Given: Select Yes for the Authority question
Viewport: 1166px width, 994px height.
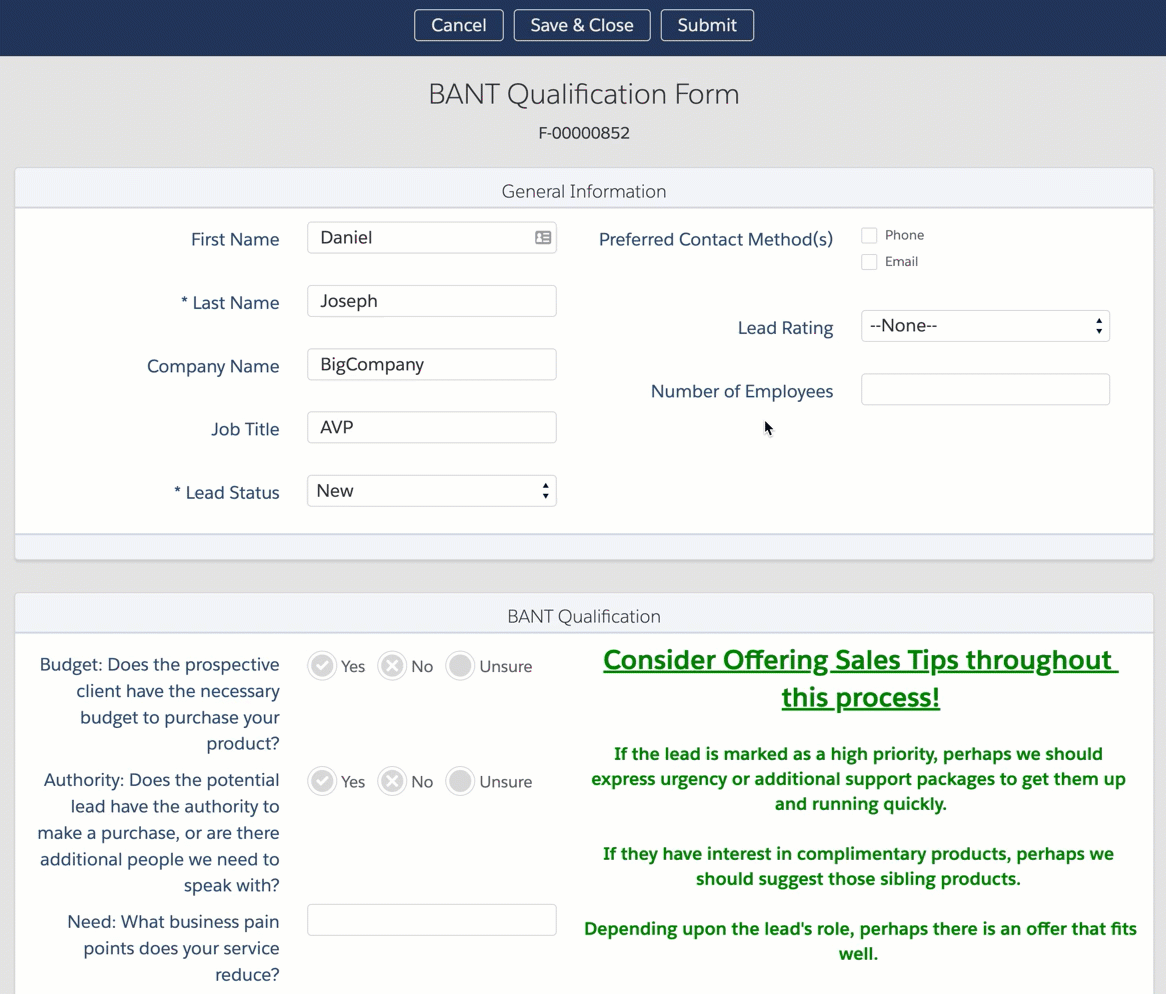Looking at the screenshot, I should pos(322,781).
